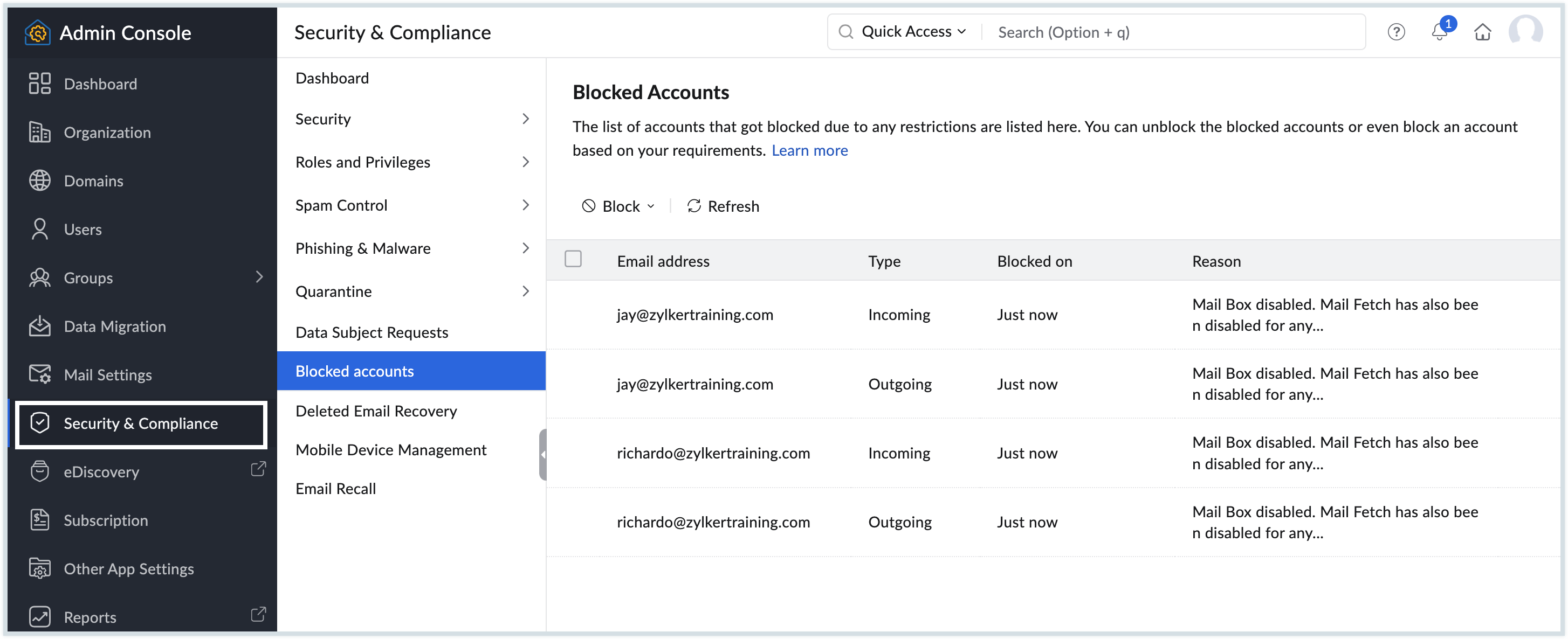The width and height of the screenshot is (1568, 639).
Task: Click the home icon in the top bar
Action: pyautogui.click(x=1483, y=32)
